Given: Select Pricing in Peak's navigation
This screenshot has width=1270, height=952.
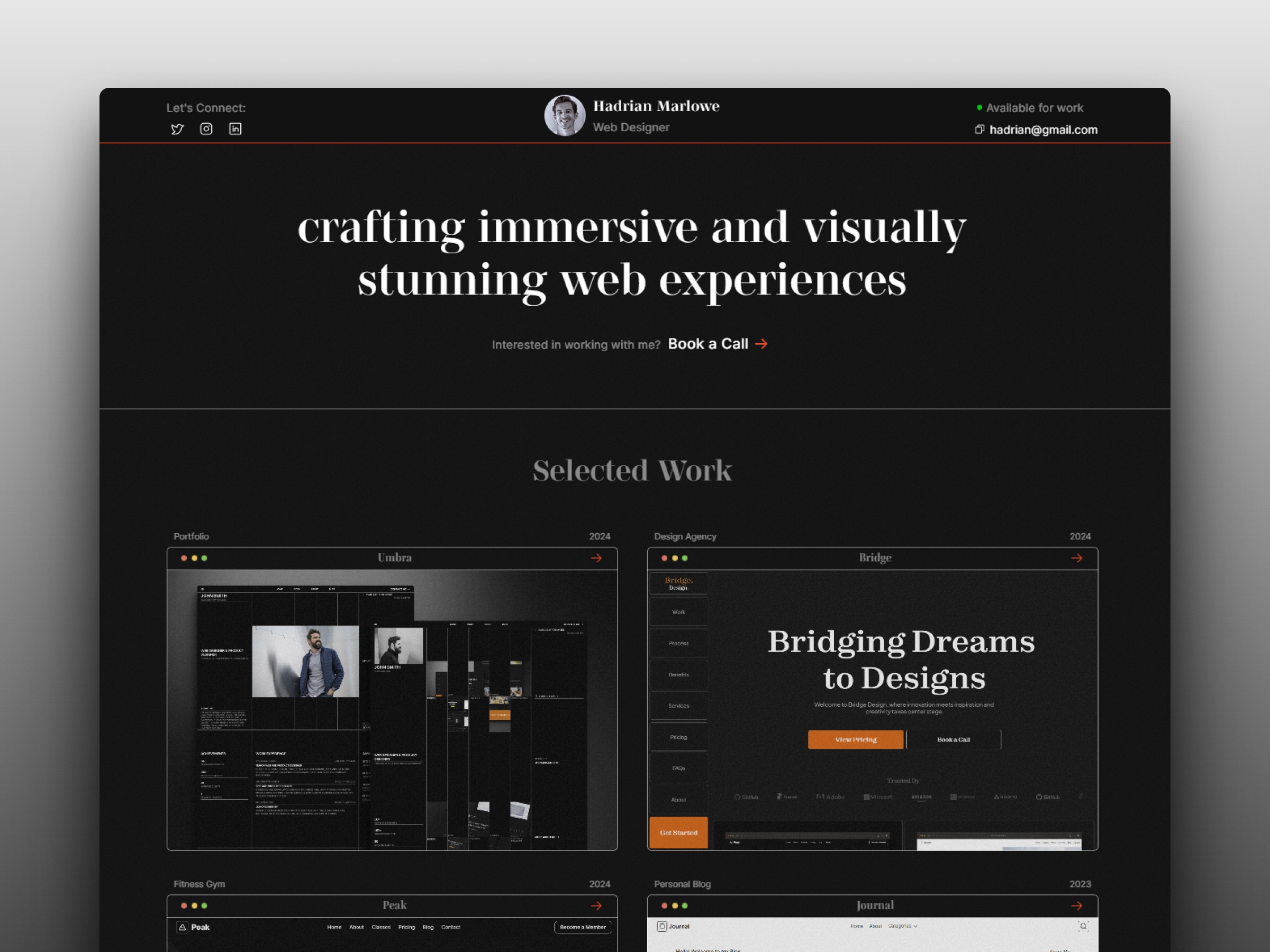Looking at the screenshot, I should 406,927.
